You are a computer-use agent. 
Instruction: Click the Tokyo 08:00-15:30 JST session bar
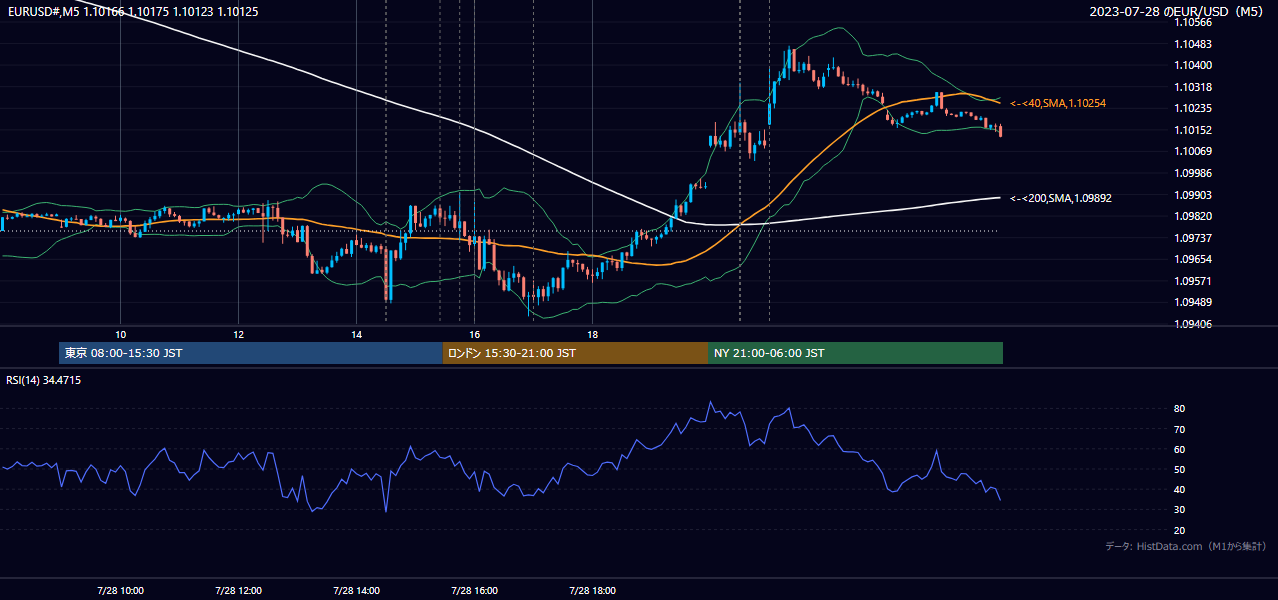[x=251, y=353]
